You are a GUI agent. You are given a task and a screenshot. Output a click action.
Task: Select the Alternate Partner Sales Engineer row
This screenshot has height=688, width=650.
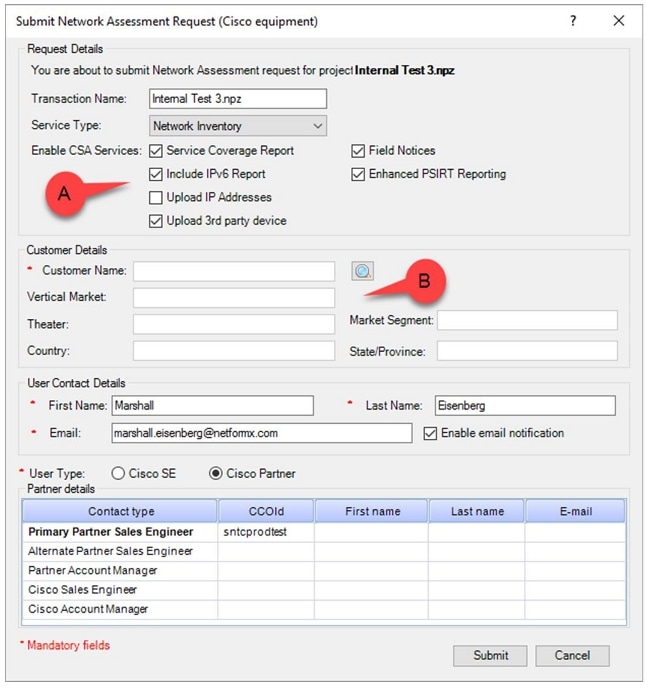(324, 552)
